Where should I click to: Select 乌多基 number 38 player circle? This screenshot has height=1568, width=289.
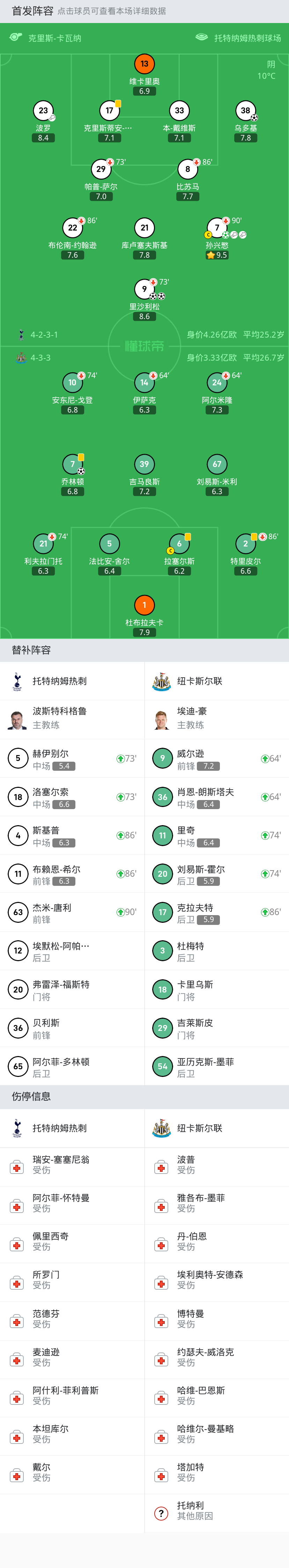[245, 111]
